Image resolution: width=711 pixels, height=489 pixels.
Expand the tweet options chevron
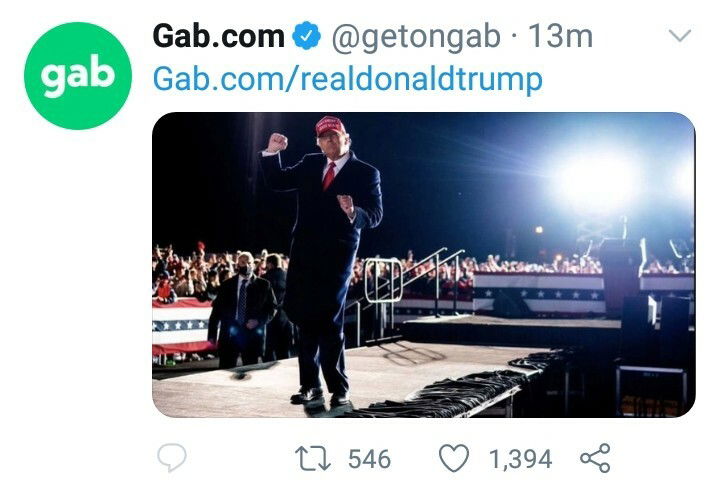click(x=680, y=37)
